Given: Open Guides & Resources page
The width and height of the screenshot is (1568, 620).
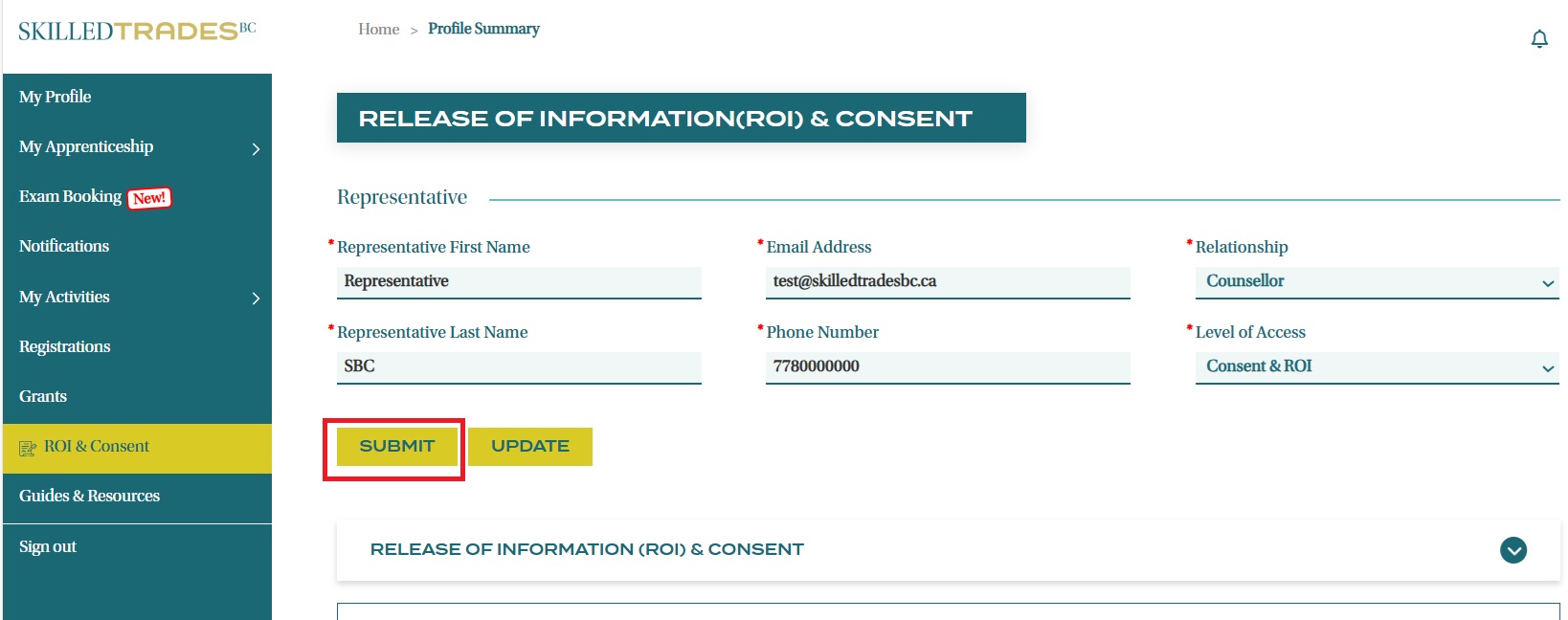Looking at the screenshot, I should pyautogui.click(x=90, y=496).
